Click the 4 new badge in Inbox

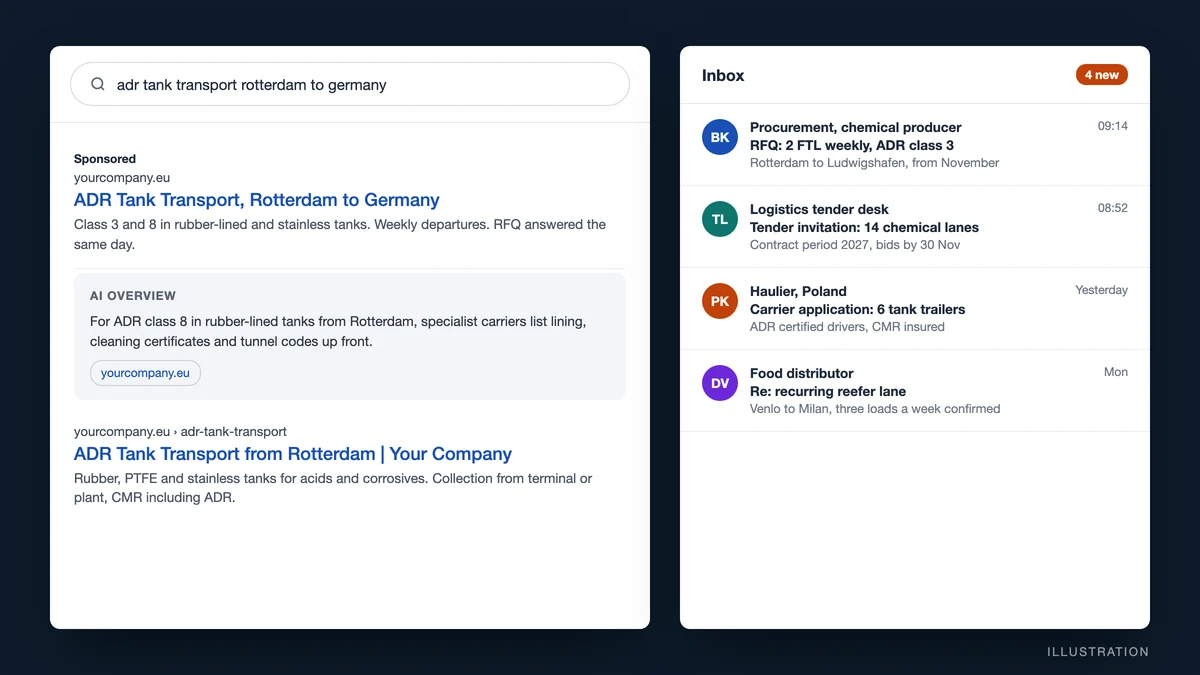pyautogui.click(x=1101, y=75)
